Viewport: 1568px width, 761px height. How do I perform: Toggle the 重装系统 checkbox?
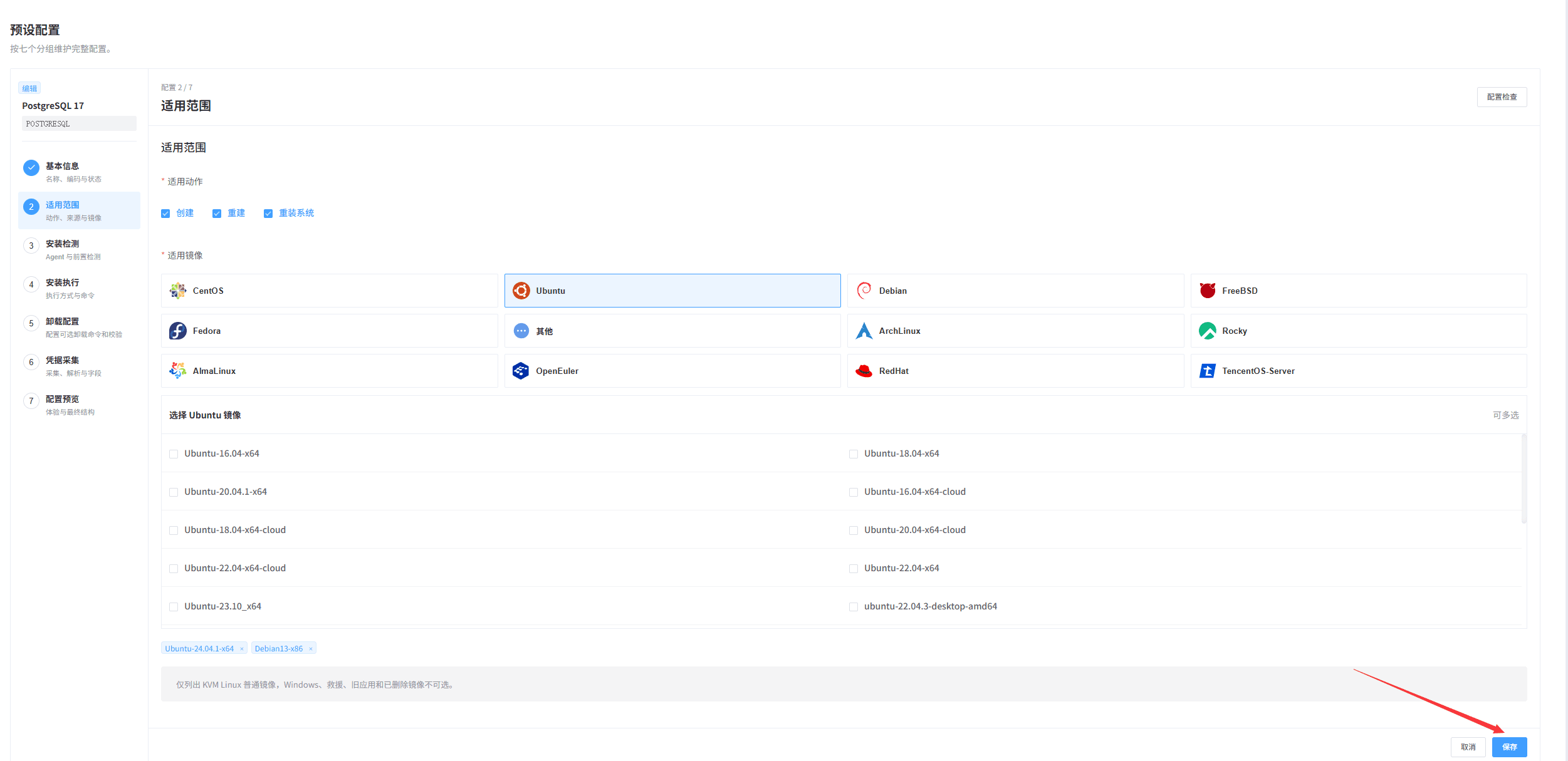[x=268, y=214]
